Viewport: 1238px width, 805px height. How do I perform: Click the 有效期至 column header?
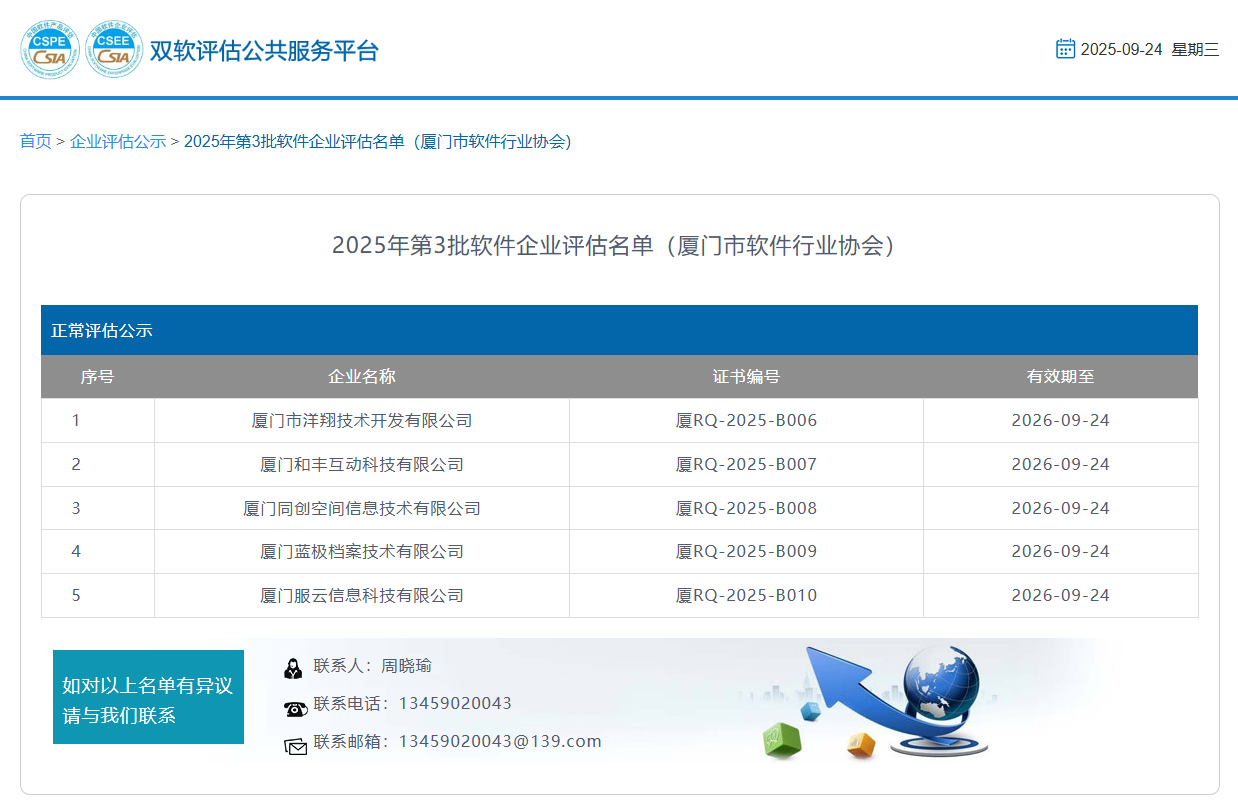[x=1060, y=377]
